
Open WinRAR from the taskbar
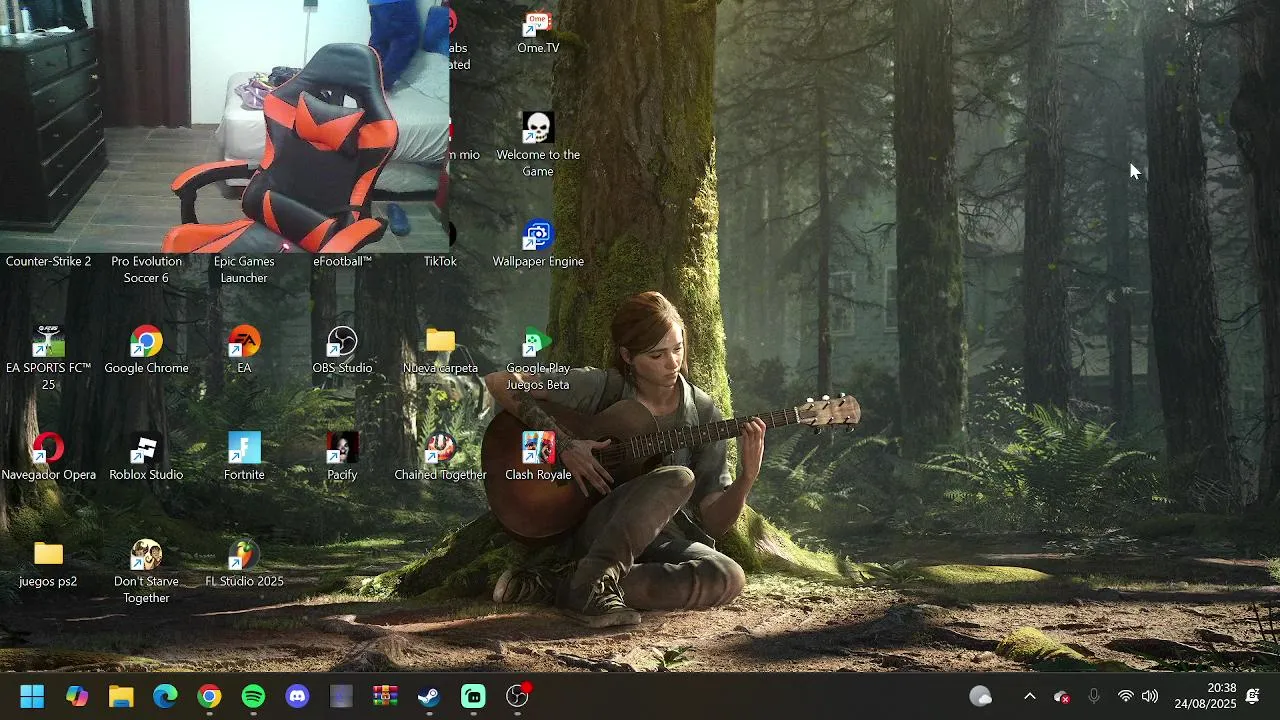point(385,696)
